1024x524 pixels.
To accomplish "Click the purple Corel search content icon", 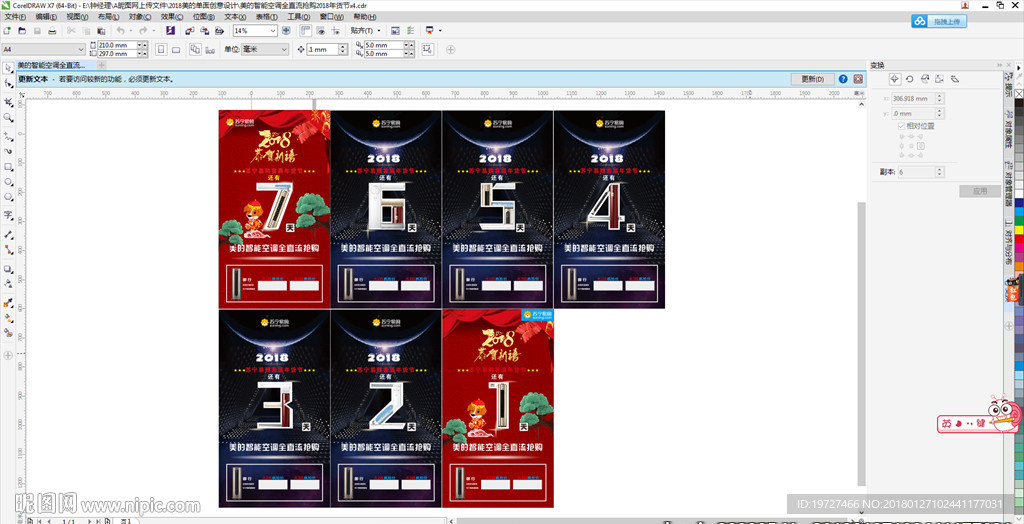I will pos(170,30).
